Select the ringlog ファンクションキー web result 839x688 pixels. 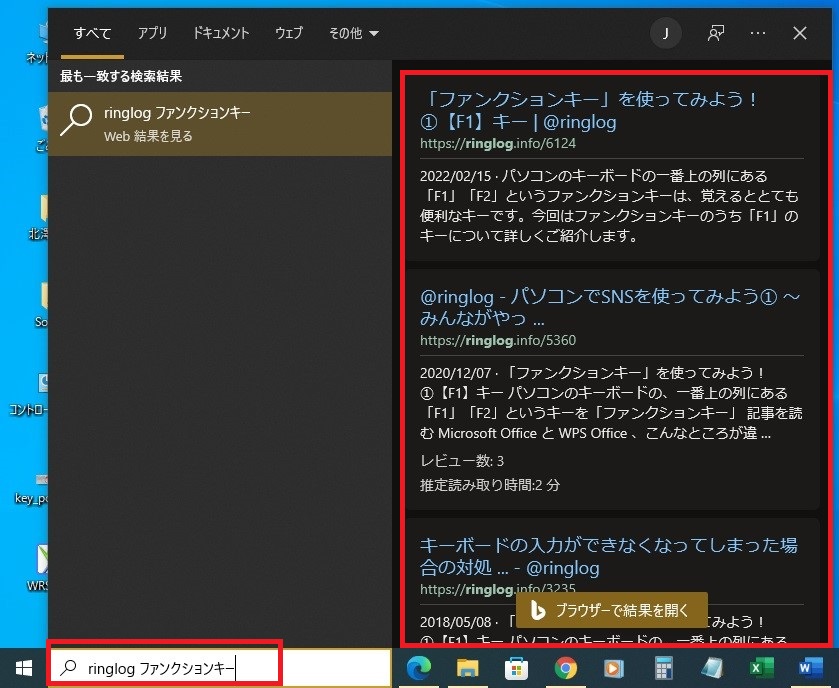coord(220,124)
